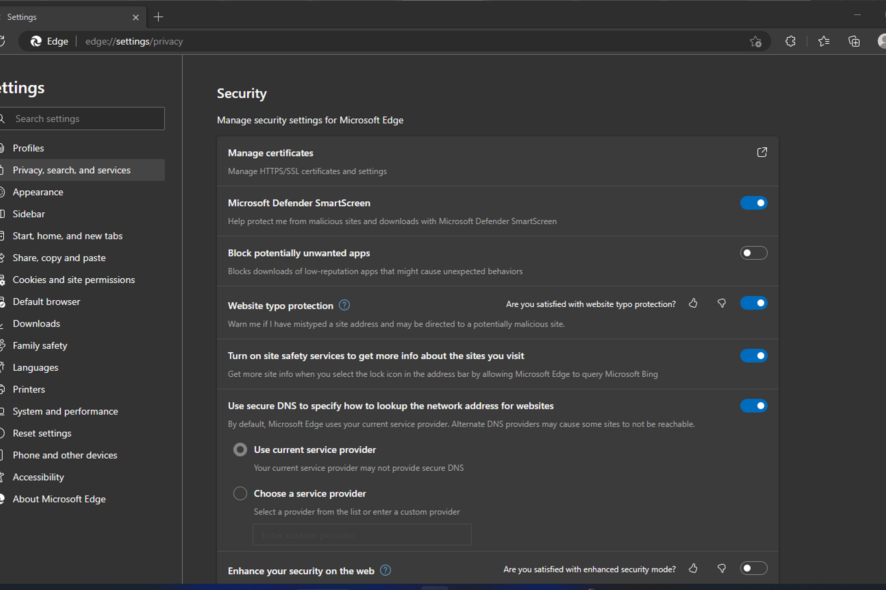886x590 pixels.
Task: Turn on Enhance your security on the web
Action: [753, 568]
